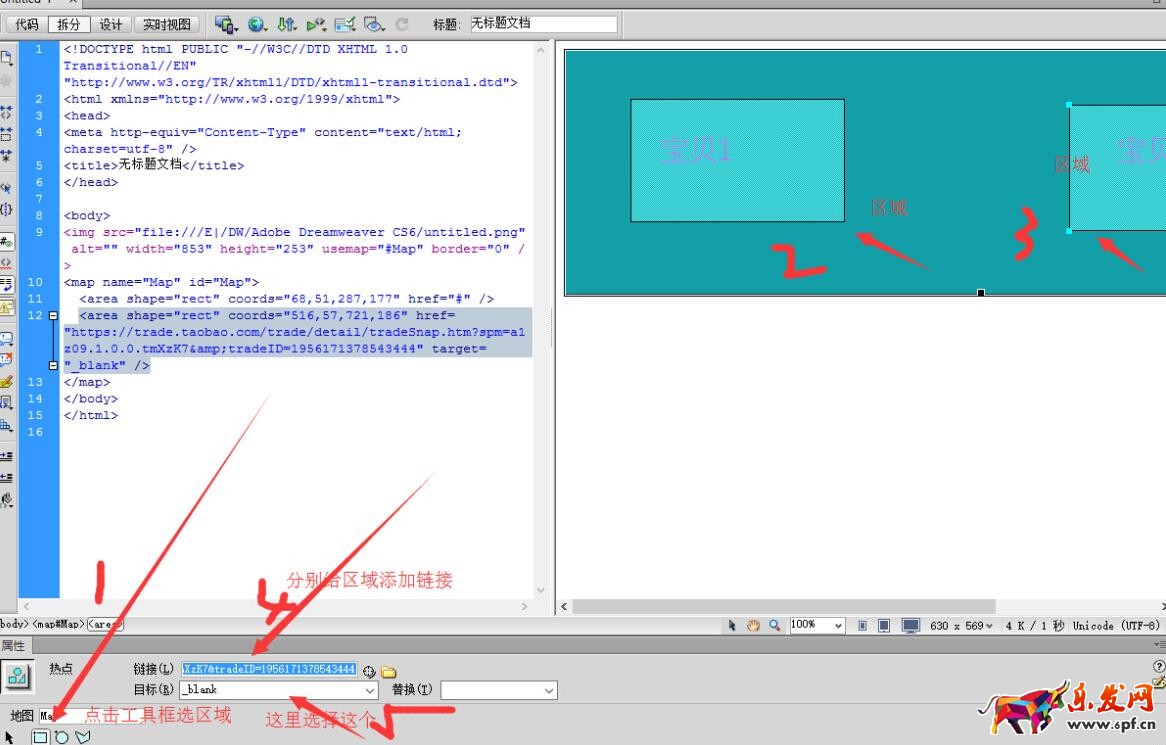1166x745 pixels.
Task: Click the Preview in browser globe icon
Action: click(258, 24)
